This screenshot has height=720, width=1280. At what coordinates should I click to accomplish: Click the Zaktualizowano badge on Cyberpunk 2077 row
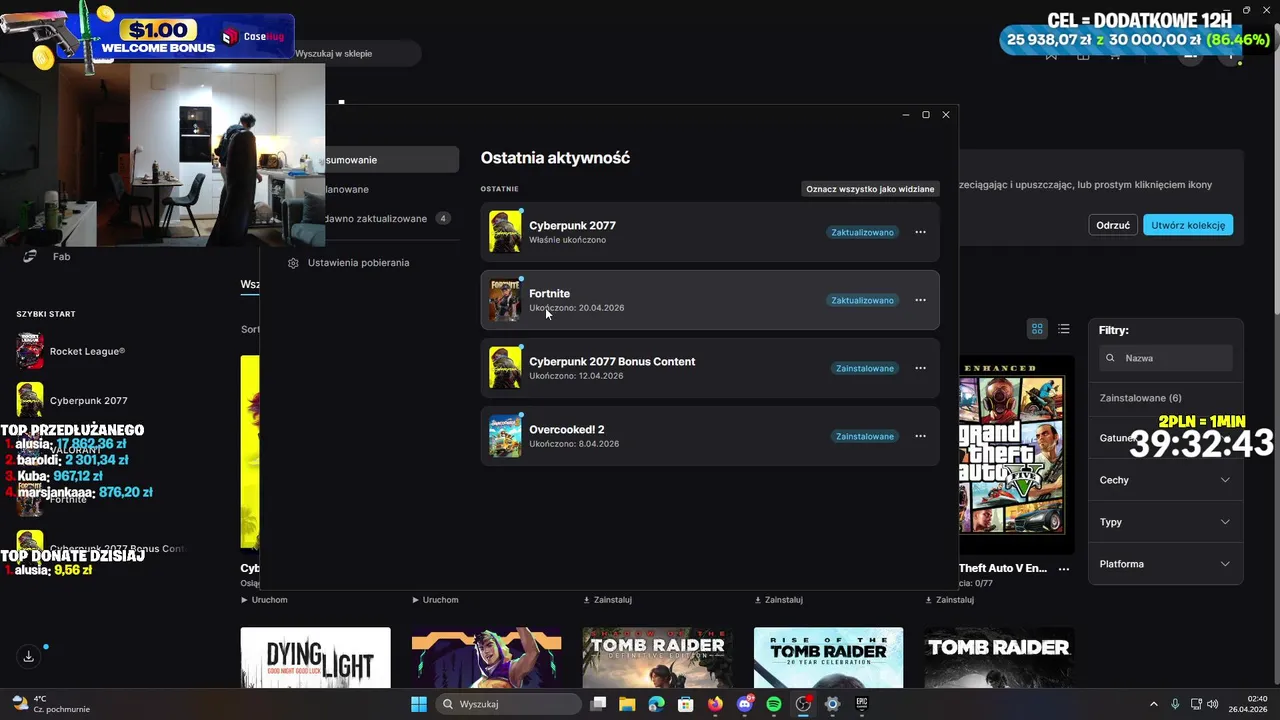(862, 232)
